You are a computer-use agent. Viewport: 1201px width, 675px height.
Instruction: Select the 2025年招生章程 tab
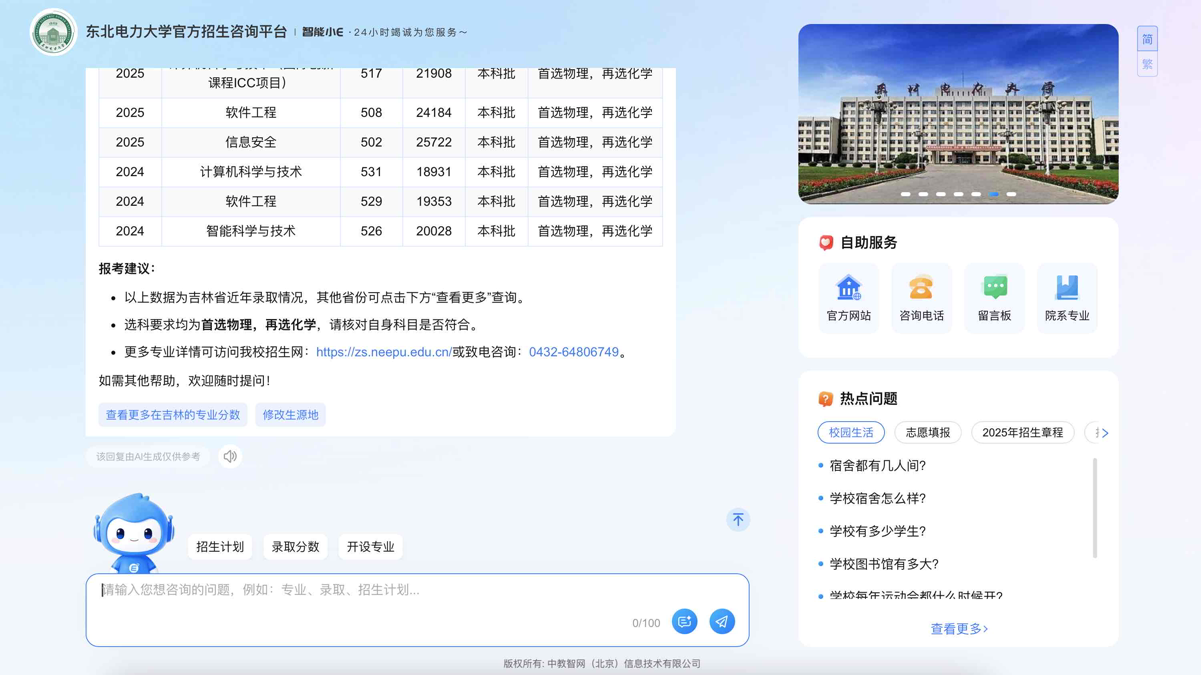pyautogui.click(x=1022, y=433)
